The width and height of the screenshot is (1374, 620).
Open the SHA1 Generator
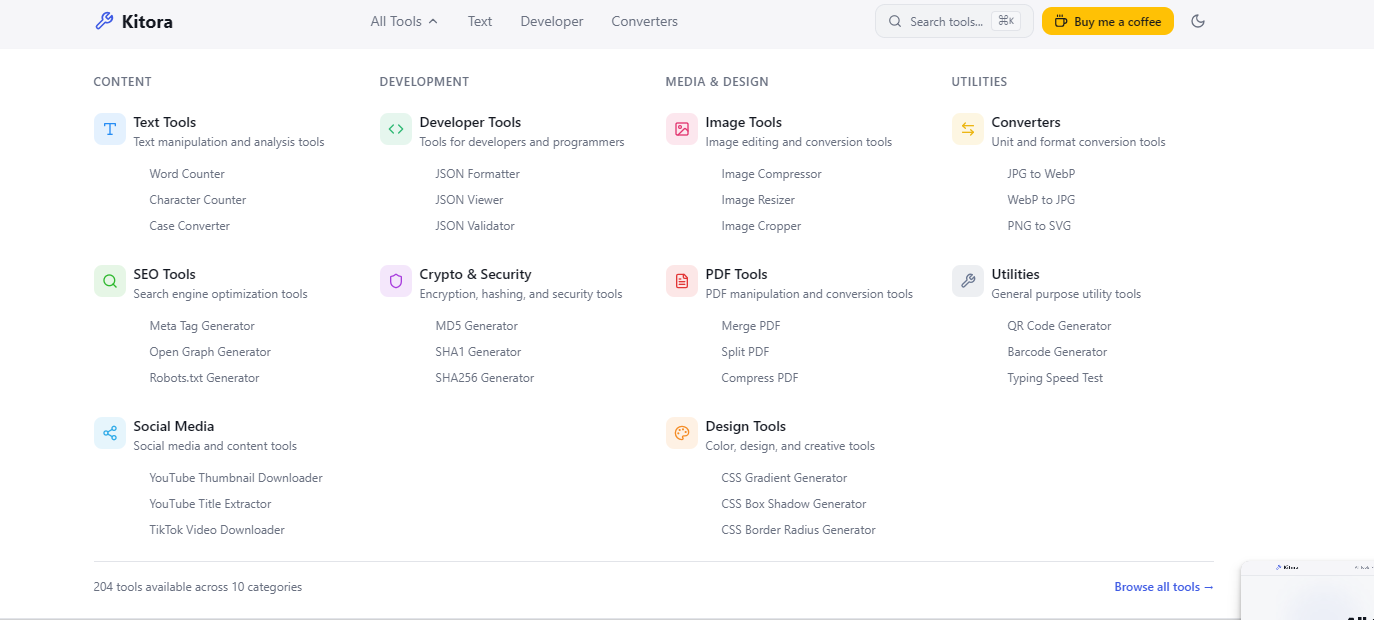point(478,352)
